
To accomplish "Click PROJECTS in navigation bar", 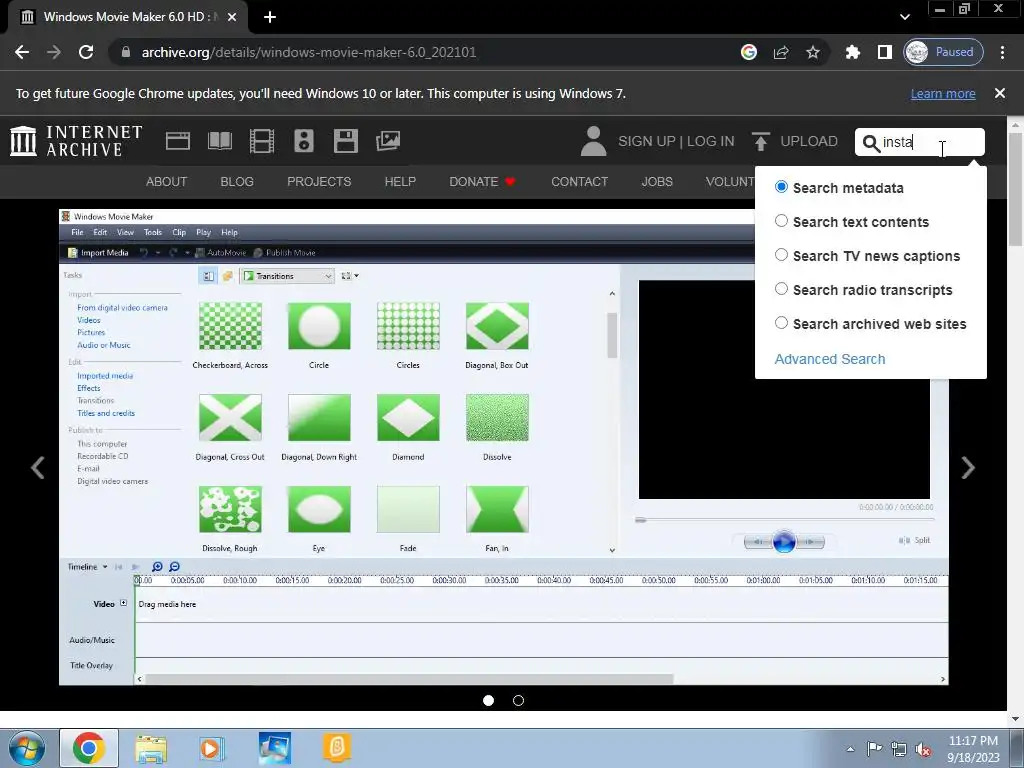I will 319,182.
